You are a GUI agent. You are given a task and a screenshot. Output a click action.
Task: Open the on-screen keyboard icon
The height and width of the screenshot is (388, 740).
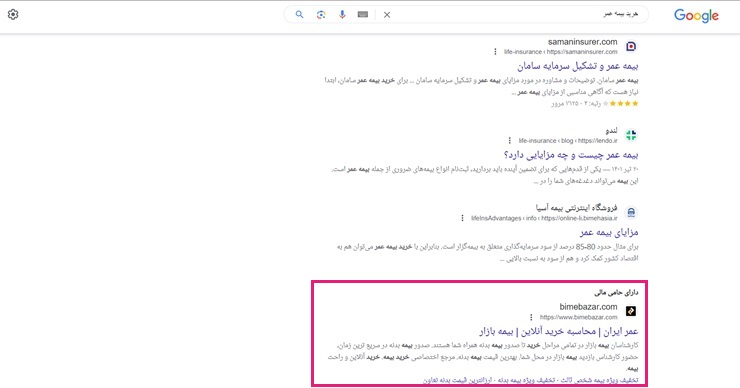(362, 15)
